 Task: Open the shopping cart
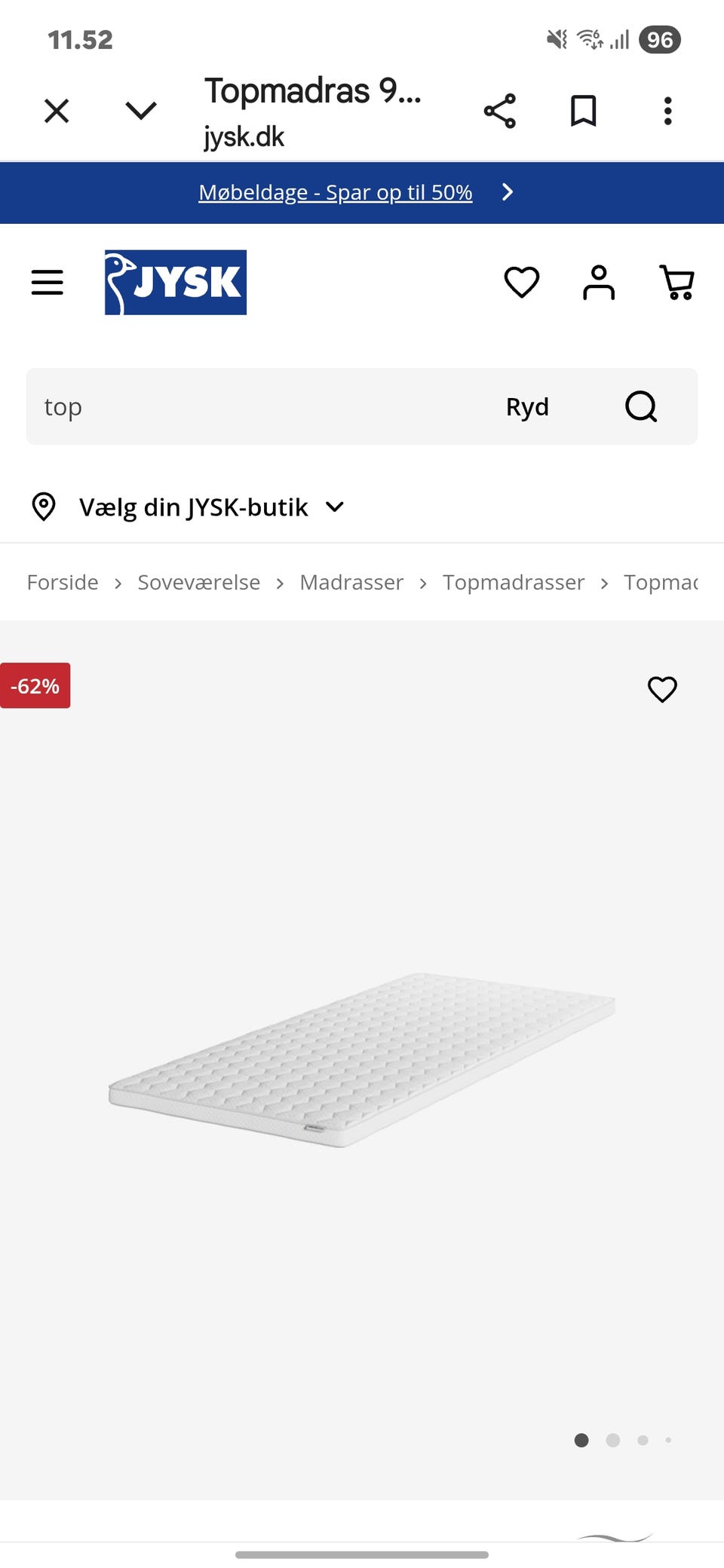coord(676,283)
